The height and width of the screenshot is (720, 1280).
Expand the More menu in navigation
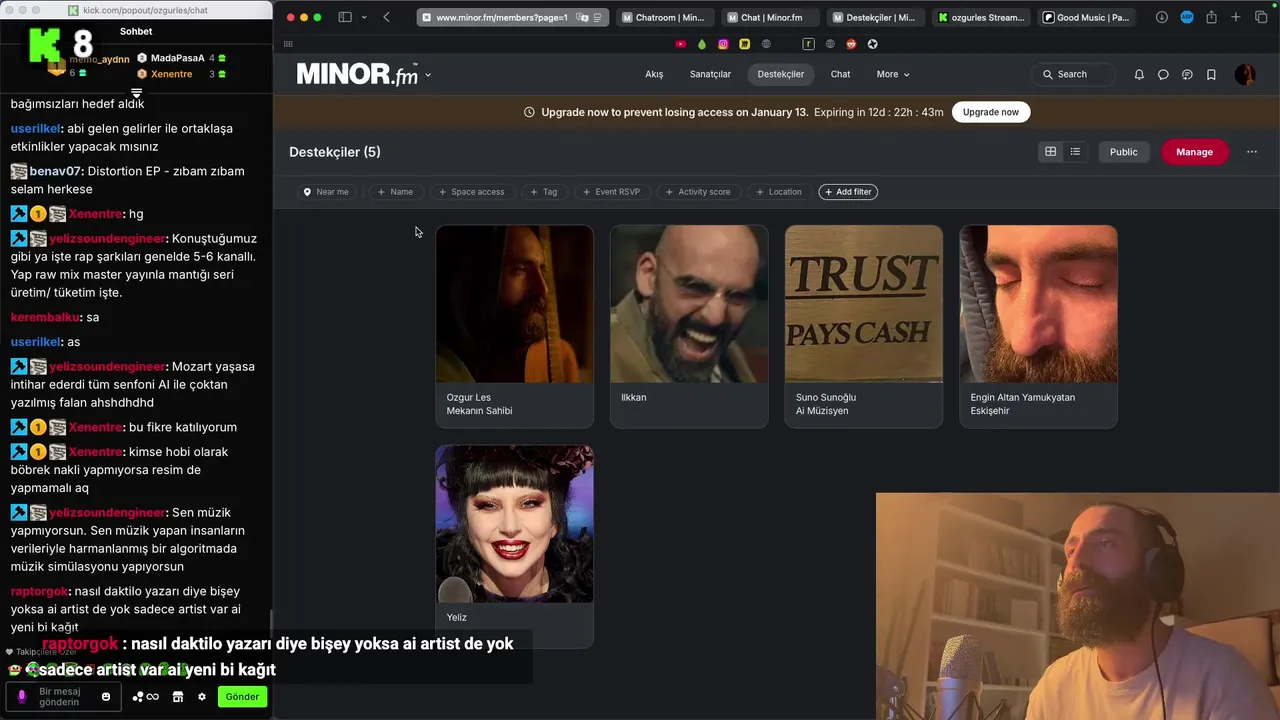893,74
